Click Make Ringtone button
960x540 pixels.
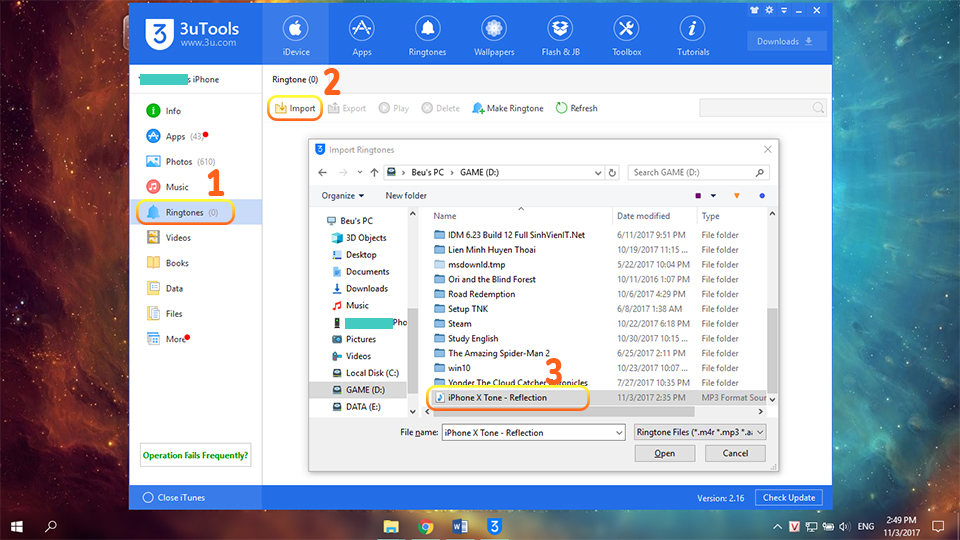click(x=508, y=108)
